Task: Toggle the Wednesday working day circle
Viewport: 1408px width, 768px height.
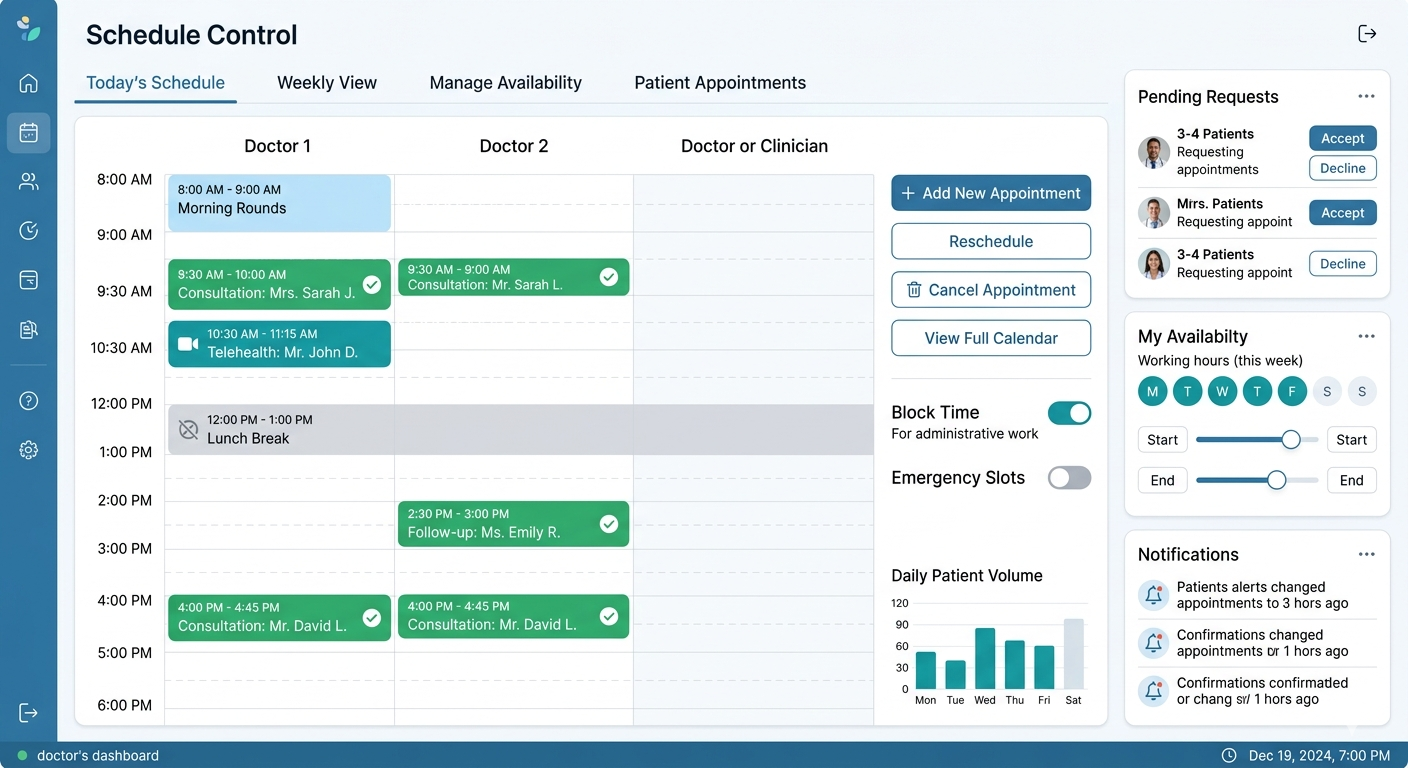Action: (1222, 391)
